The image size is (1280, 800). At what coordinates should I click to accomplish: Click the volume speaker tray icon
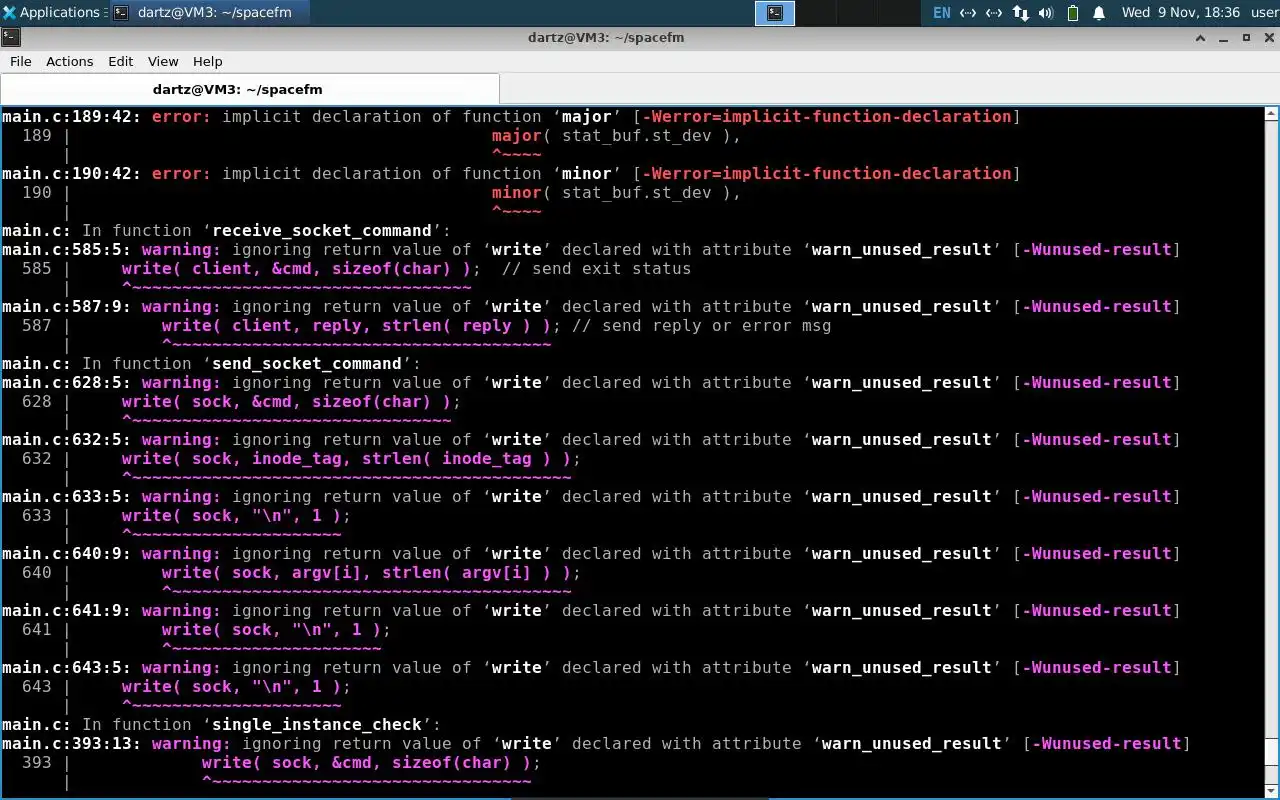pos(1046,12)
